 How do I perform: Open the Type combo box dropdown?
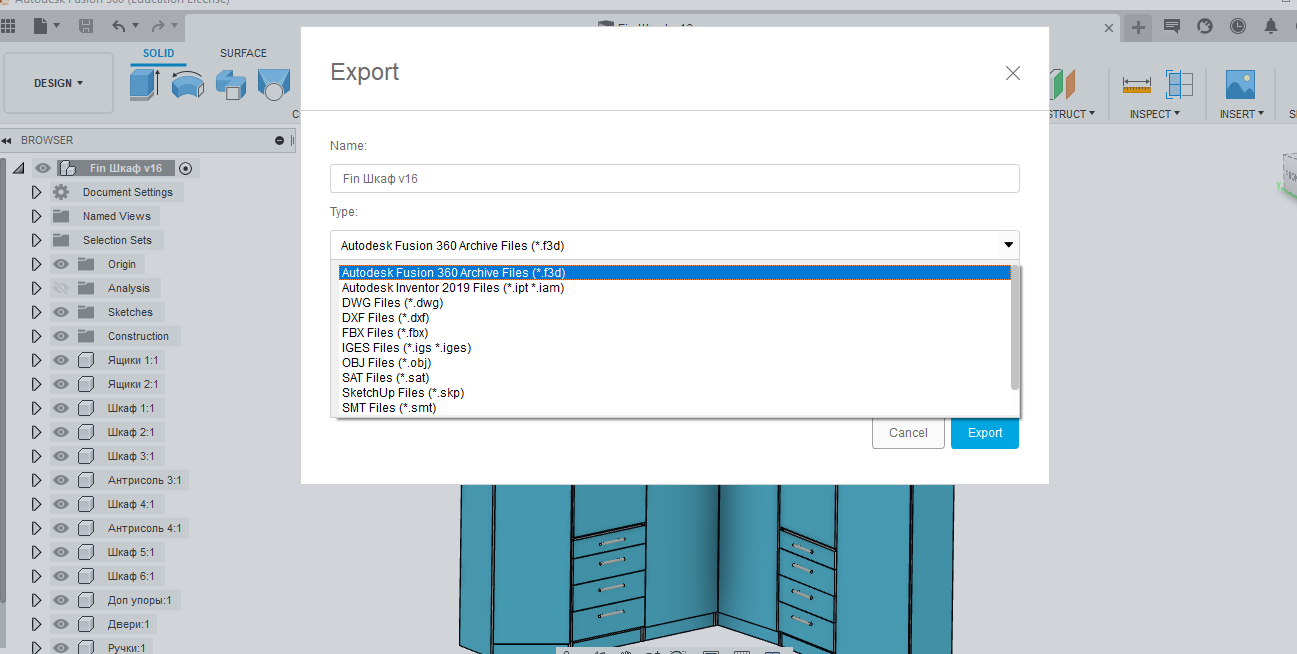coord(675,245)
